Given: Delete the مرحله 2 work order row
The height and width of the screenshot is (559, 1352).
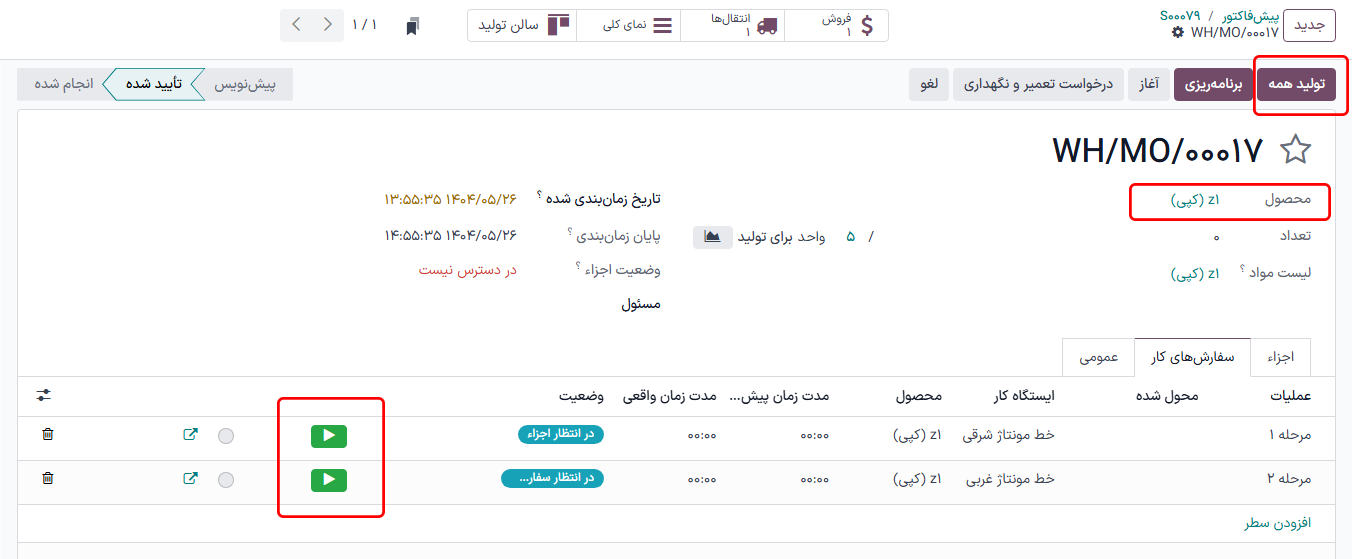Looking at the screenshot, I should click(x=48, y=479).
